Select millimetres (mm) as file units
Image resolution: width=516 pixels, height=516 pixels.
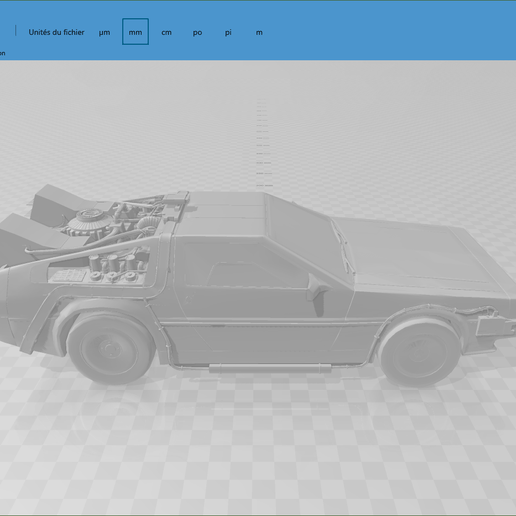(x=135, y=32)
